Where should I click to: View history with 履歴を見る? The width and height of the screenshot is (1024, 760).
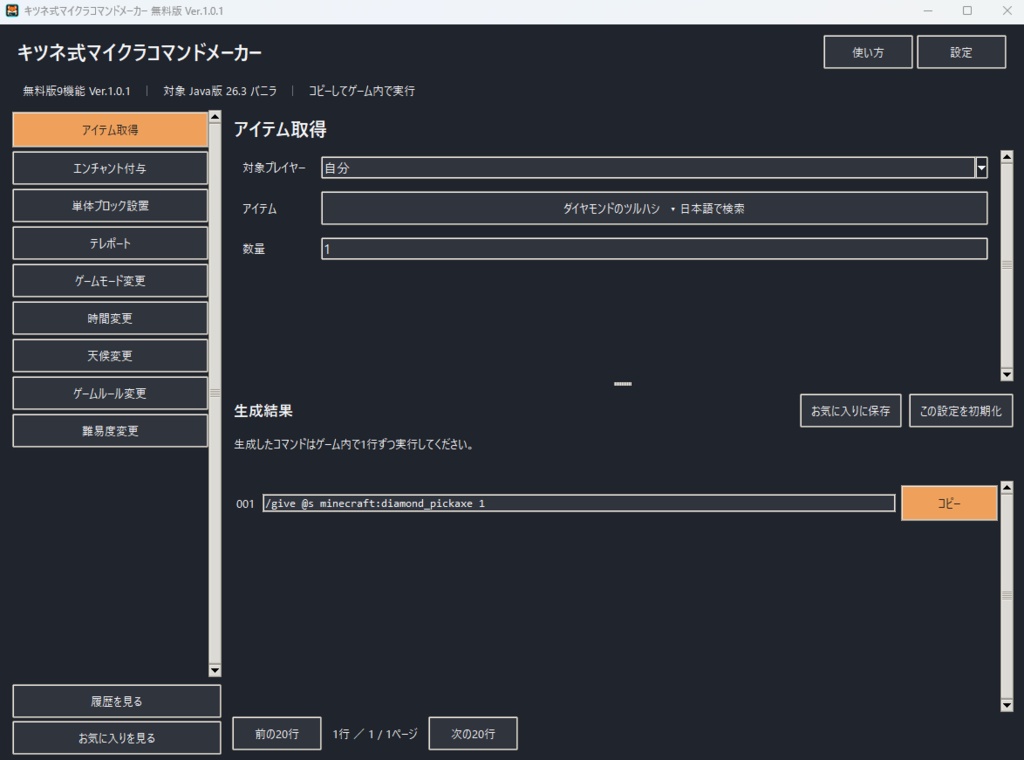point(116,701)
